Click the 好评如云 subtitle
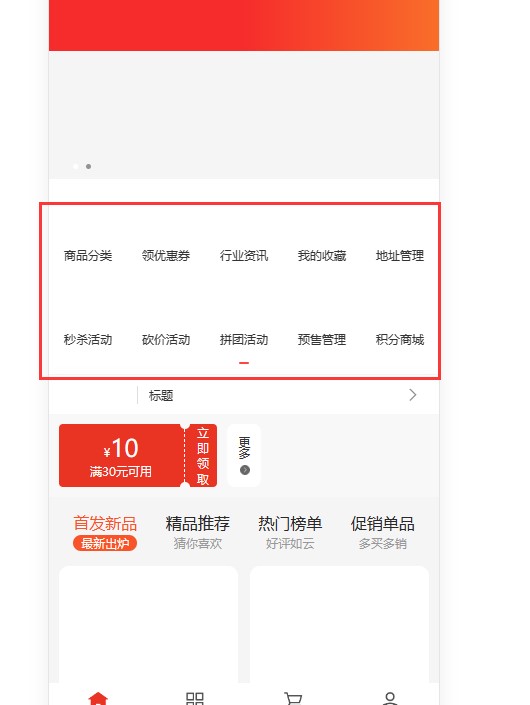The image size is (530, 705). point(290,544)
